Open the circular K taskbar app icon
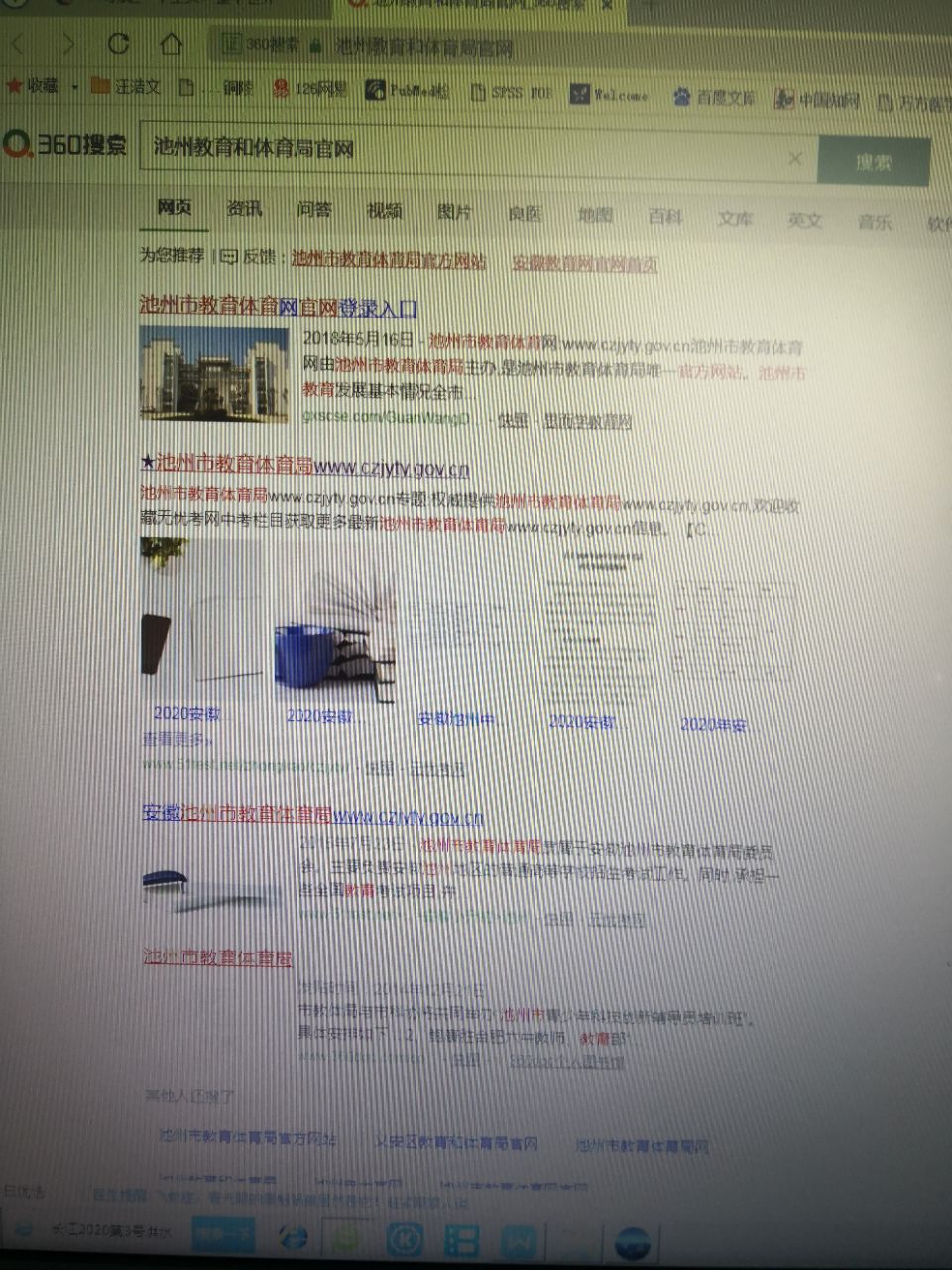 (405, 1239)
